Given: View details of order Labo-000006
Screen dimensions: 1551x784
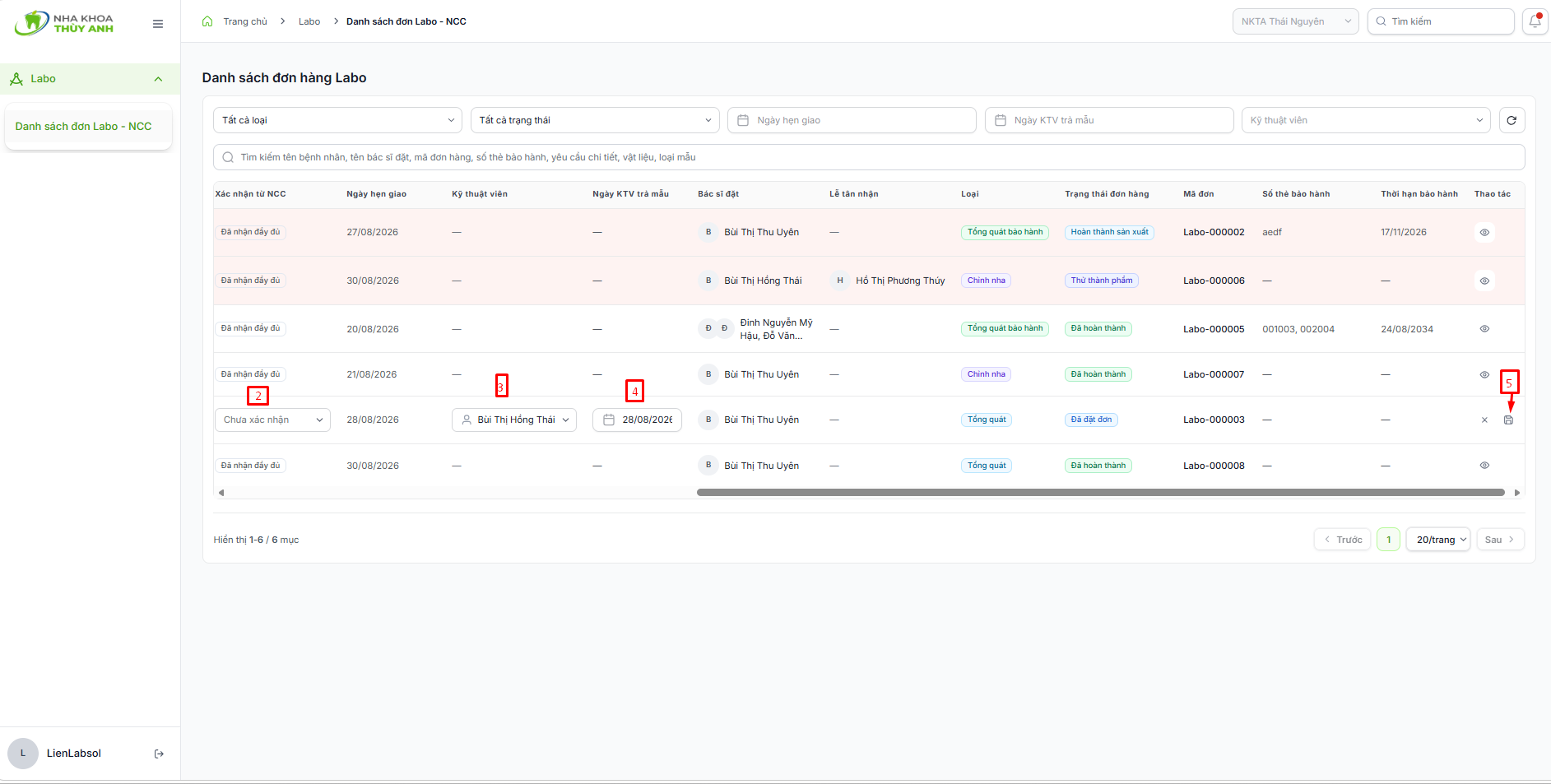Looking at the screenshot, I should click(x=1484, y=281).
